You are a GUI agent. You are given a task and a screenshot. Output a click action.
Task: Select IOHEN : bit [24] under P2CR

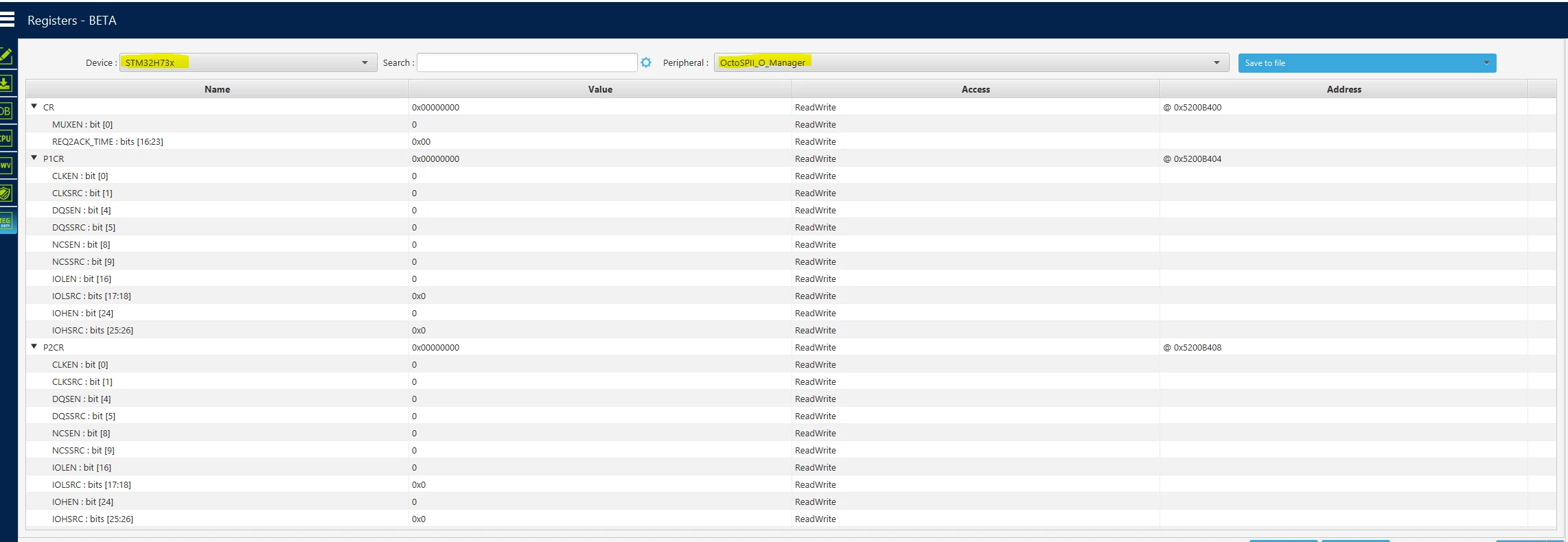click(x=791, y=502)
